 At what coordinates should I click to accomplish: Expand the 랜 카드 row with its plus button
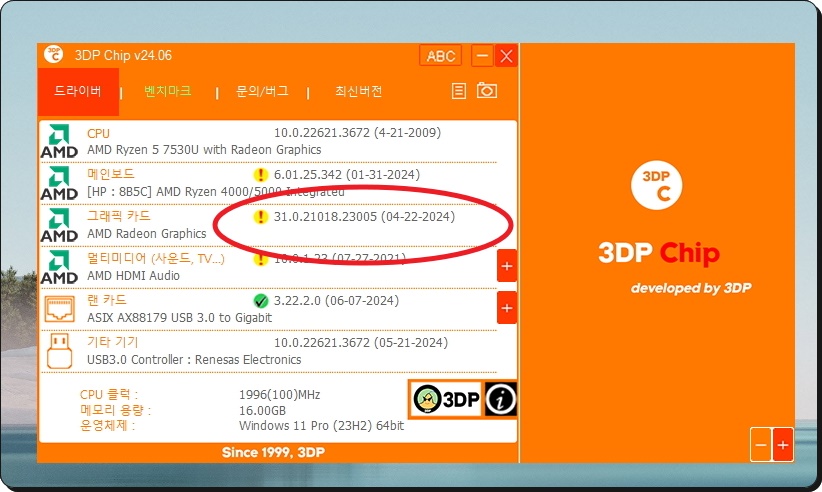(x=507, y=308)
